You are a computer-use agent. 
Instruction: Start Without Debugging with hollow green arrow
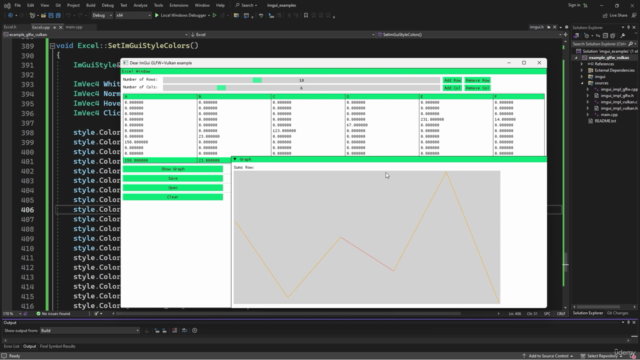coord(214,16)
